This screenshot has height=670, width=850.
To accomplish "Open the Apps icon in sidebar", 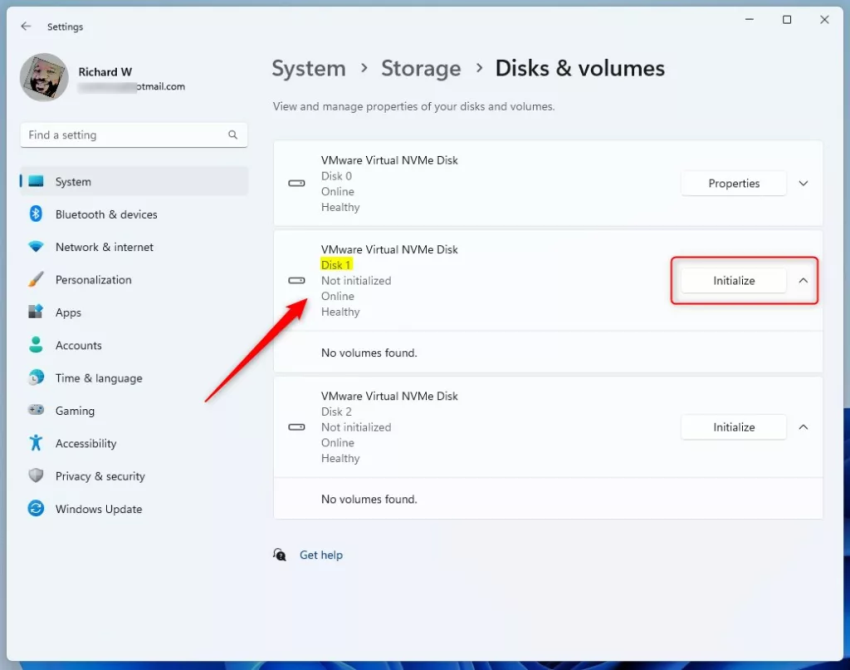I will (36, 312).
